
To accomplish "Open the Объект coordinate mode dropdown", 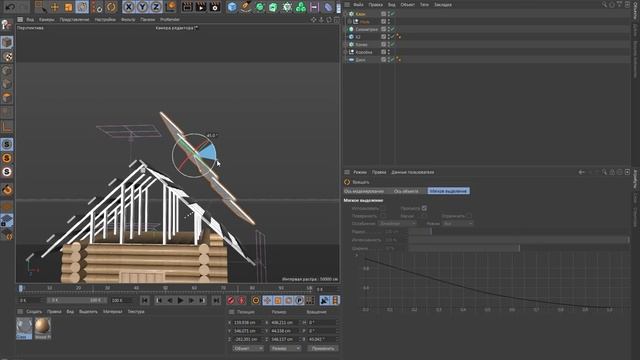I will point(248,349).
